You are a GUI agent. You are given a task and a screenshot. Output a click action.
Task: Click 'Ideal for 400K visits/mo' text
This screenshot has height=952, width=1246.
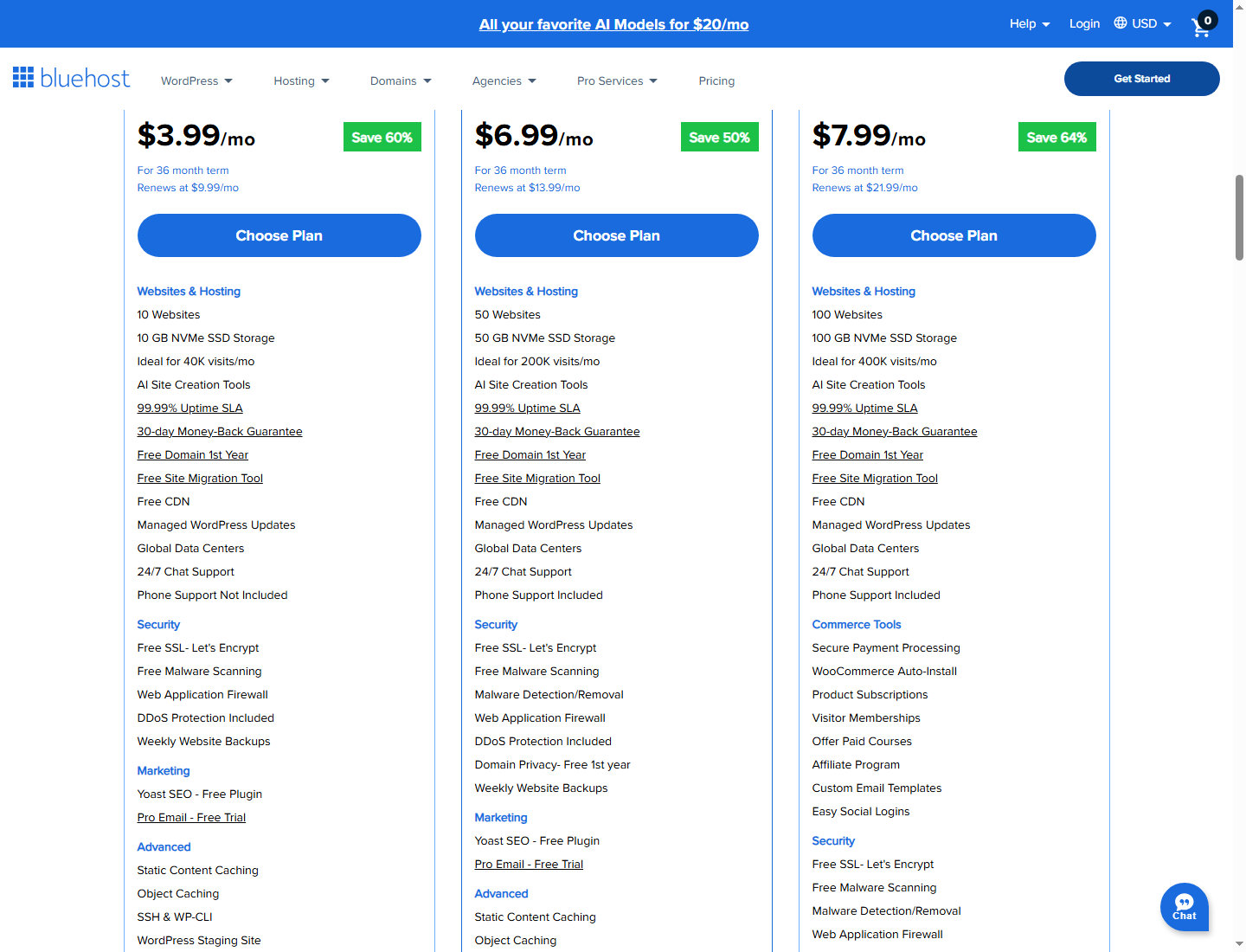point(874,361)
